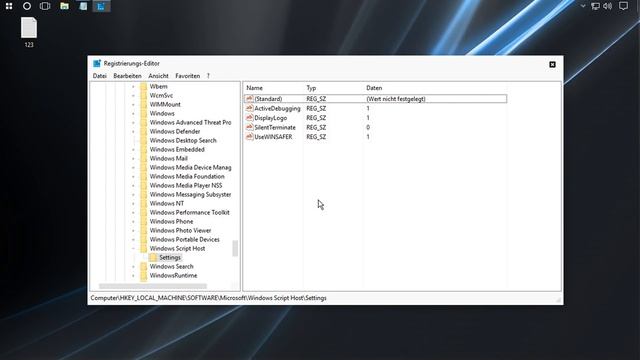The height and width of the screenshot is (360, 640).
Task: Click SilentTerminate data value 0
Action: click(368, 127)
